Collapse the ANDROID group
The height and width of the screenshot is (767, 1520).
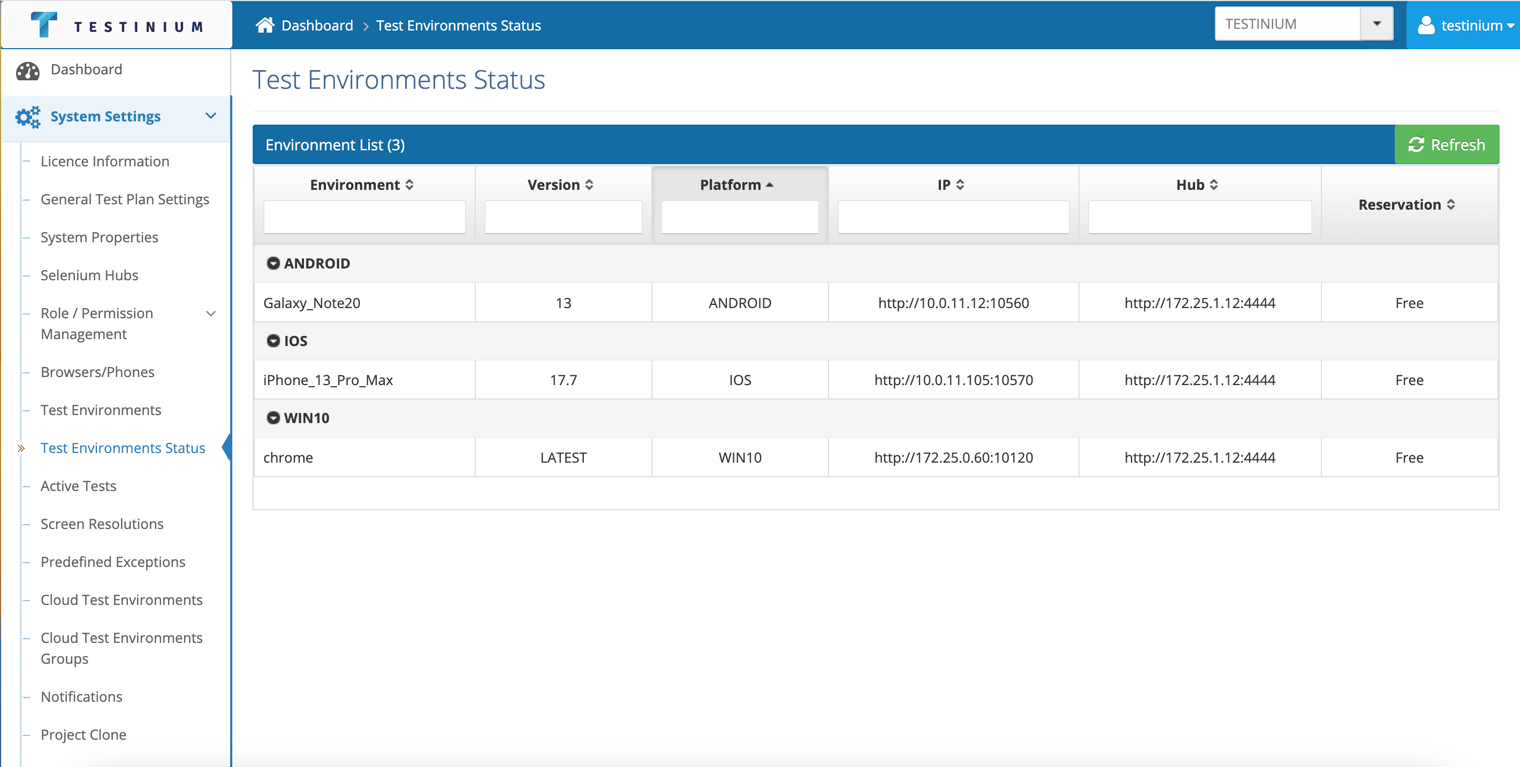pyautogui.click(x=273, y=263)
